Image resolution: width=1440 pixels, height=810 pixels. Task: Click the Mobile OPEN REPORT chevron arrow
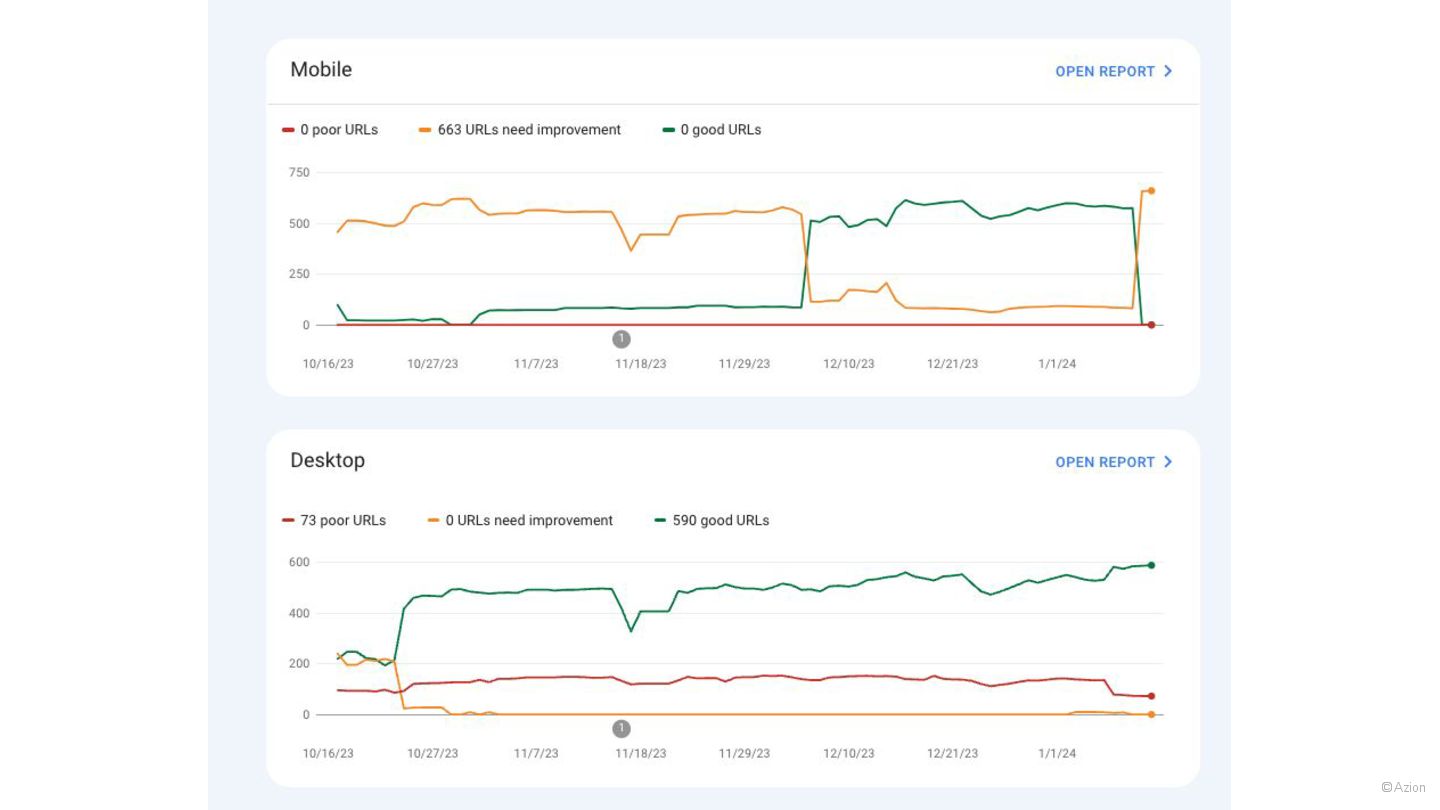(1168, 71)
